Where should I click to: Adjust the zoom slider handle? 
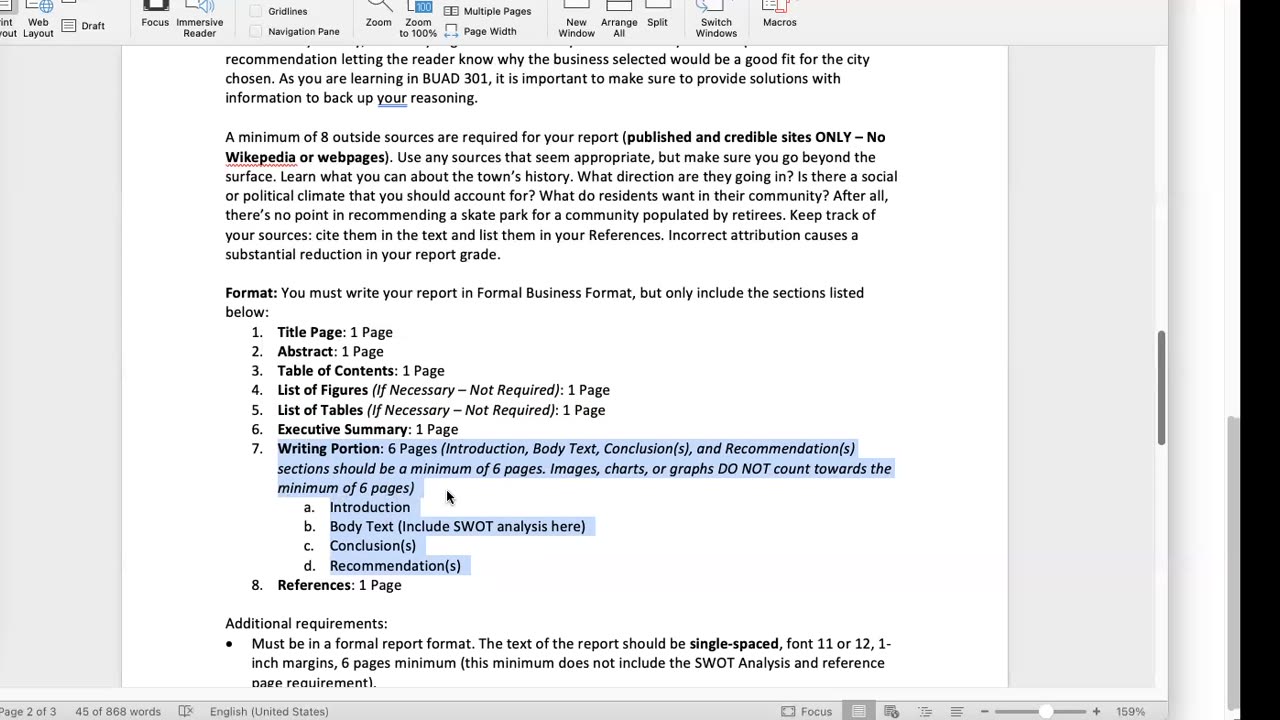[x=1046, y=711]
